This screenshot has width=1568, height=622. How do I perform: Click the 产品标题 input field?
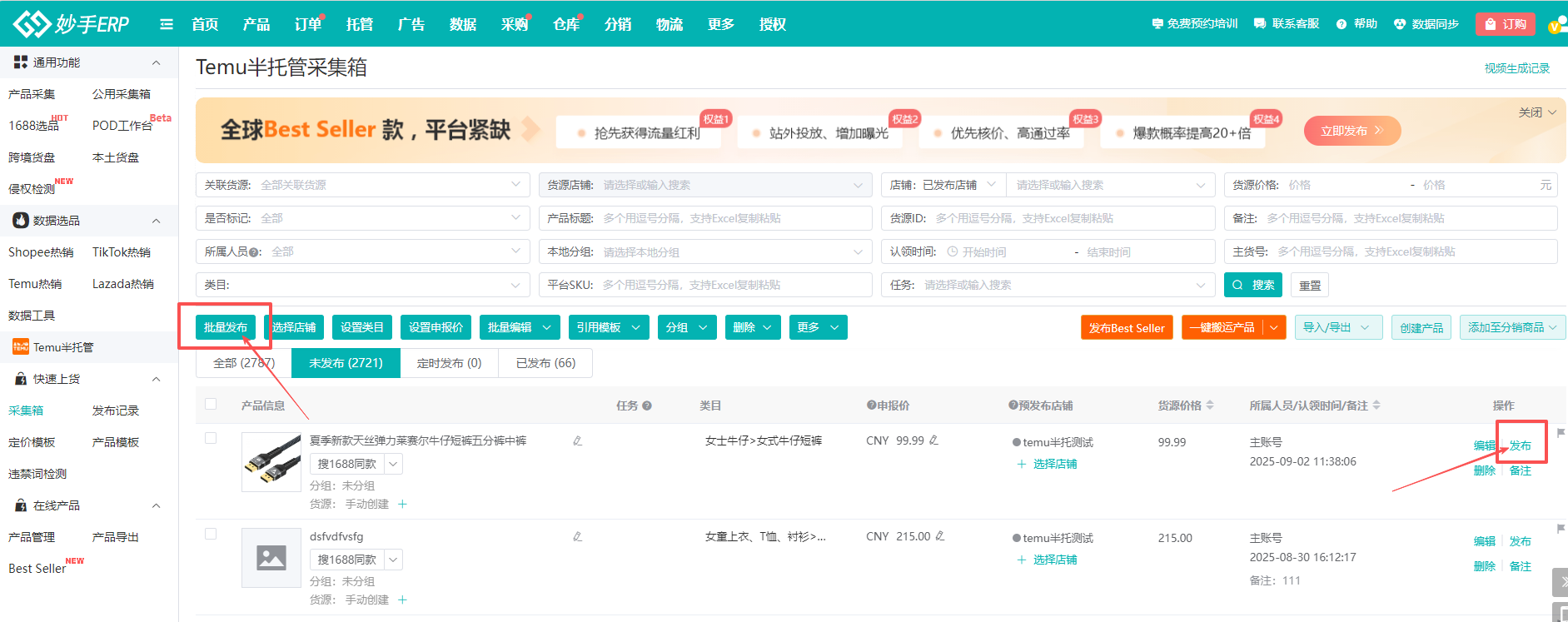pos(705,218)
